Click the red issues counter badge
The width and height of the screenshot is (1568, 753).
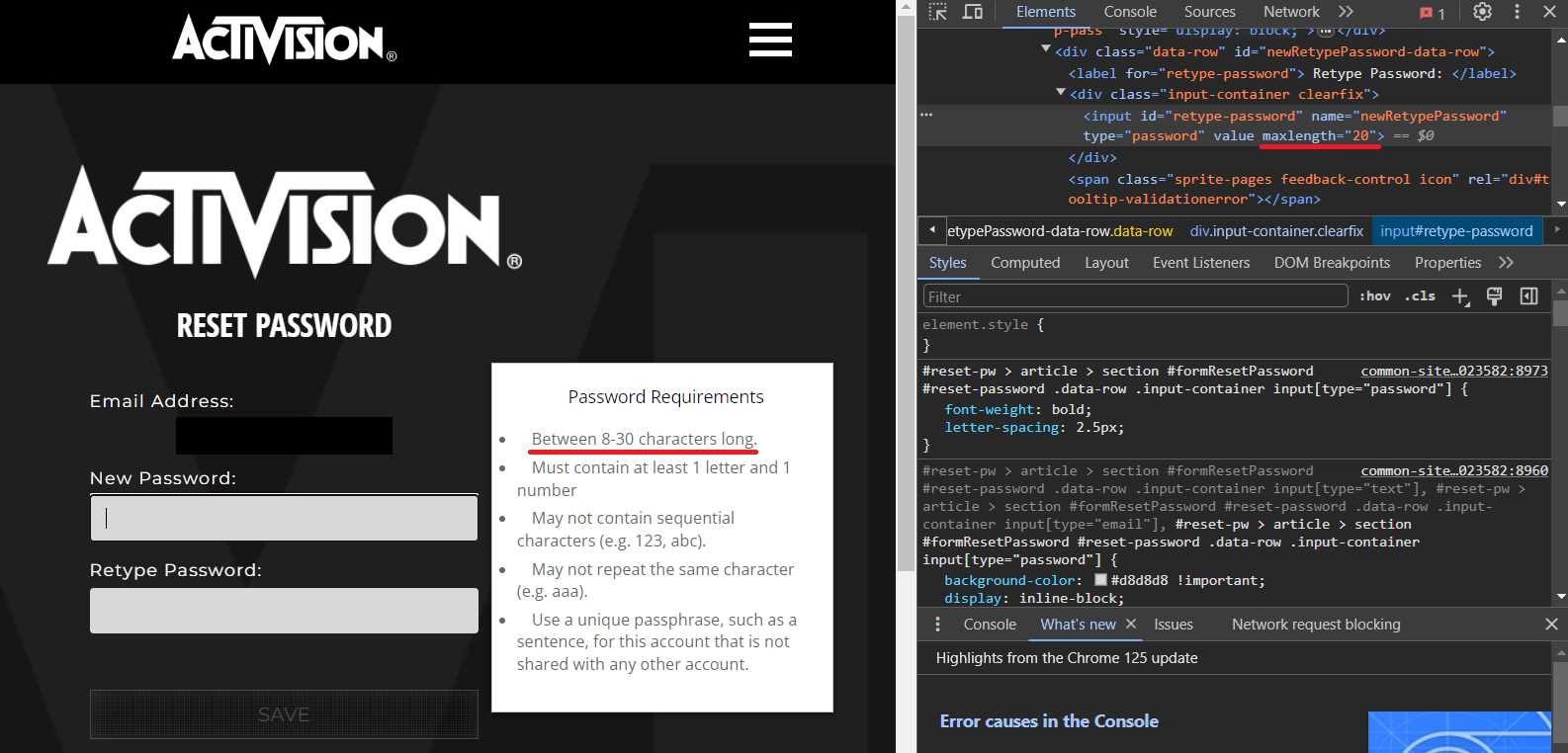pos(1433,13)
